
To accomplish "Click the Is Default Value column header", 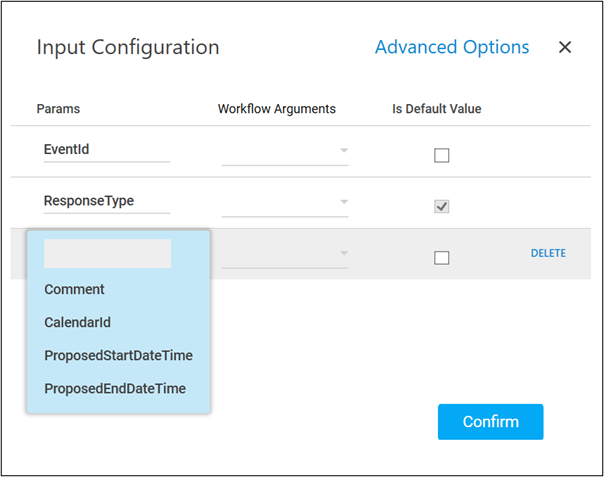I will click(x=436, y=108).
